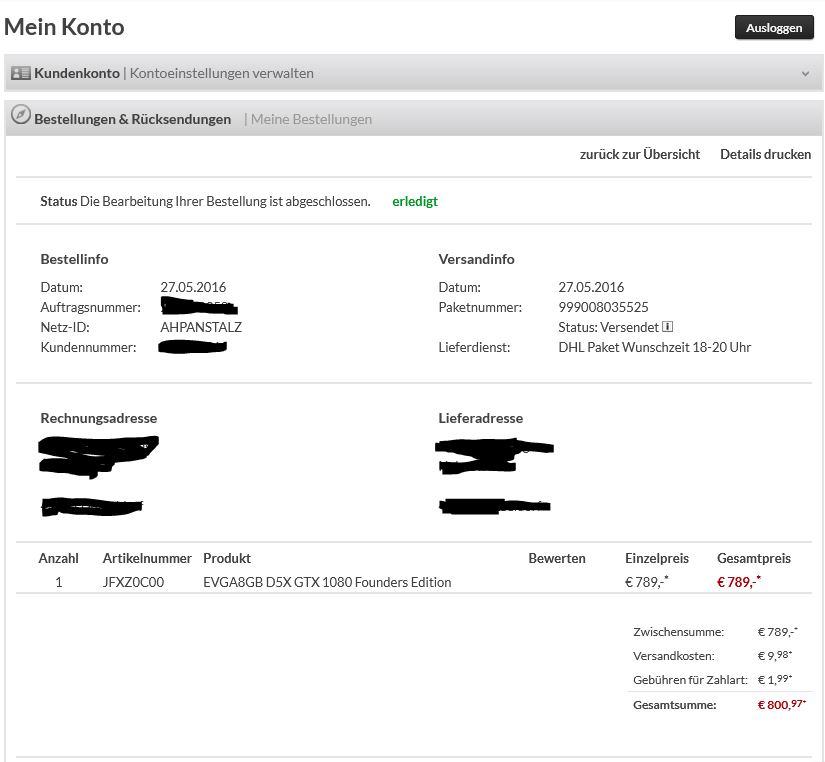Click the Mein Konto page heading
825x762 pixels.
pos(64,27)
